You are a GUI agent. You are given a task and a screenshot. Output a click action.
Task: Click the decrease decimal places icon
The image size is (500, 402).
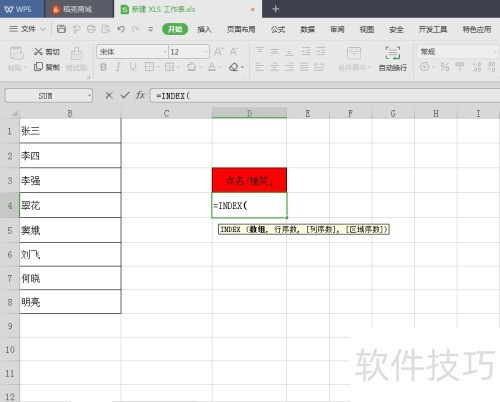tap(491, 67)
